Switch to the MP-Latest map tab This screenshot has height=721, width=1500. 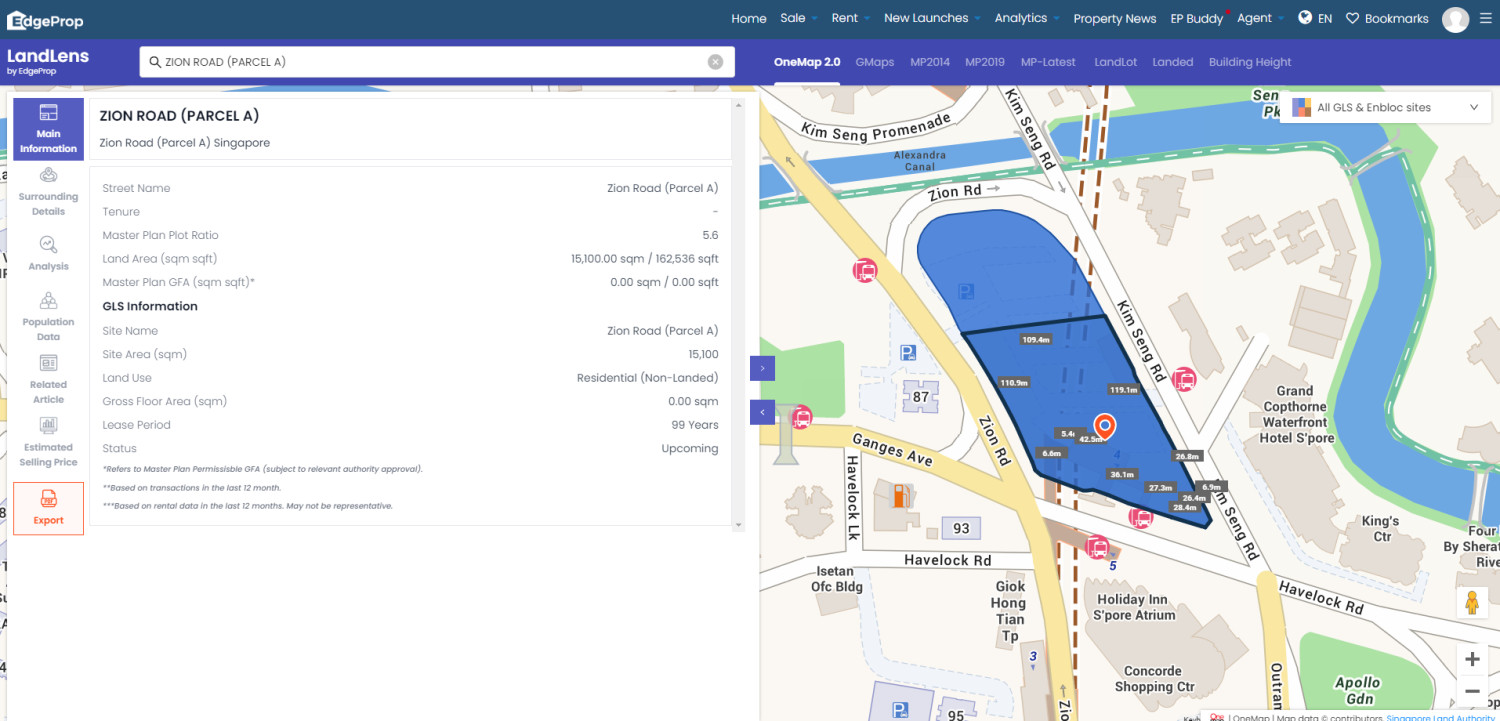pos(1048,62)
